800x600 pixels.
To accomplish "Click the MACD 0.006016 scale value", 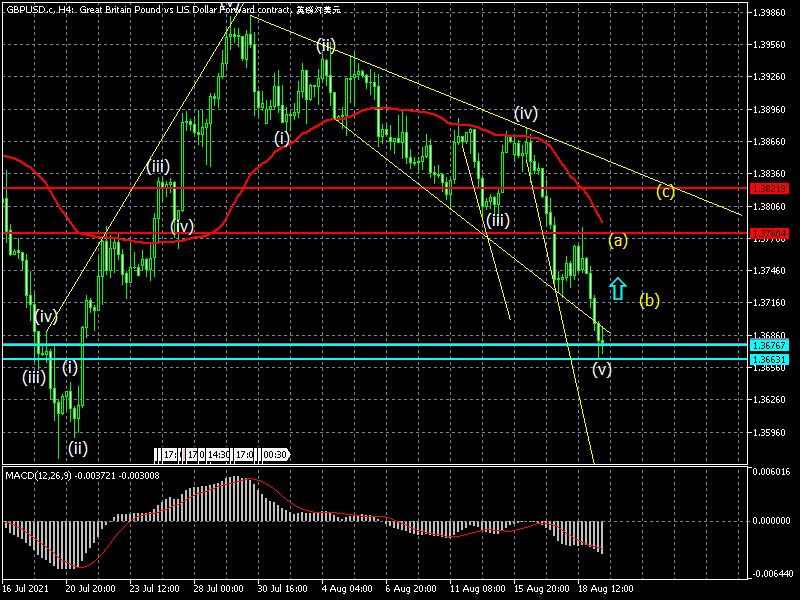I will 772,471.
